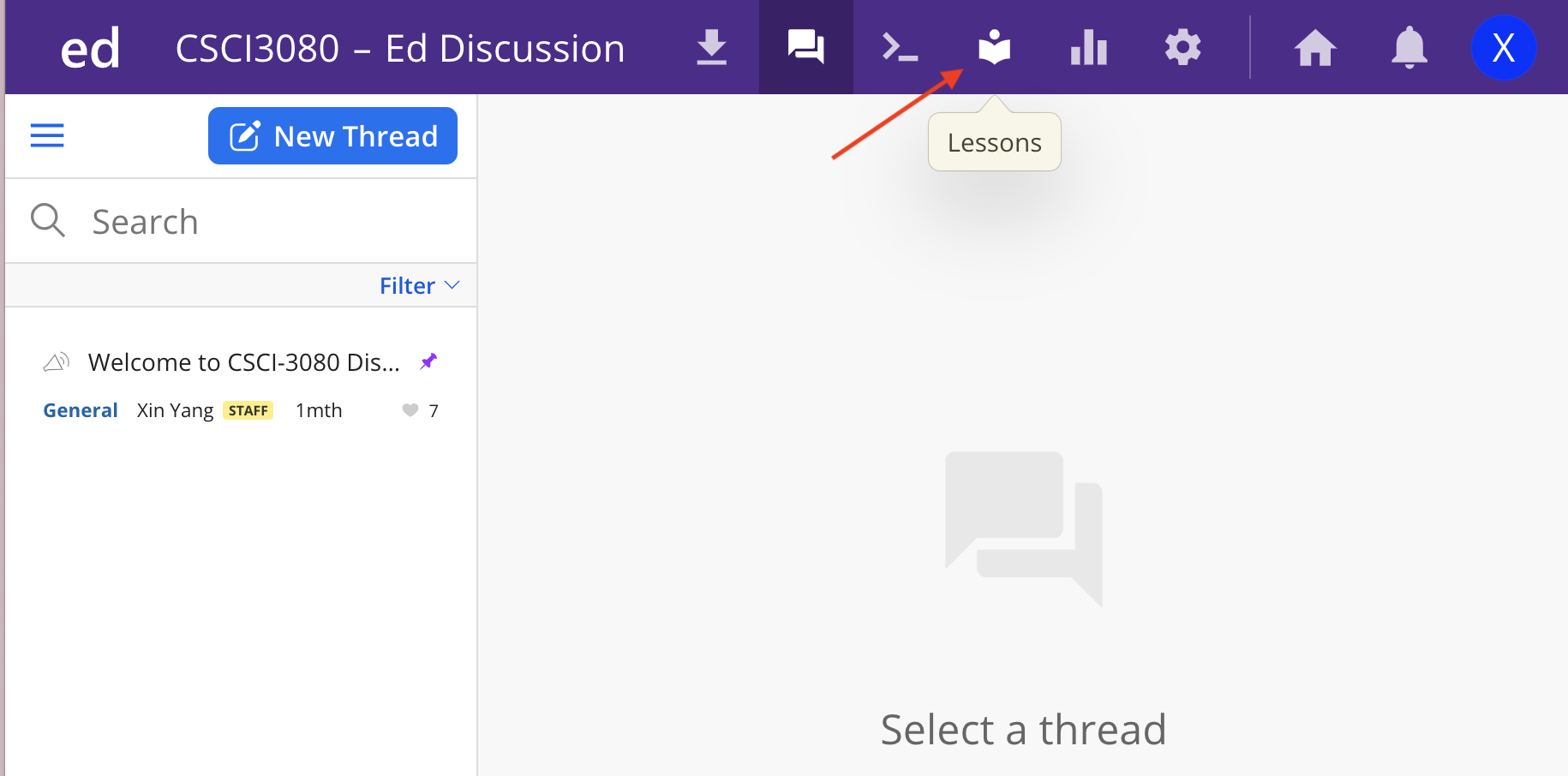The image size is (1568, 776).
Task: Open the Workspaces terminal icon
Action: coord(900,48)
